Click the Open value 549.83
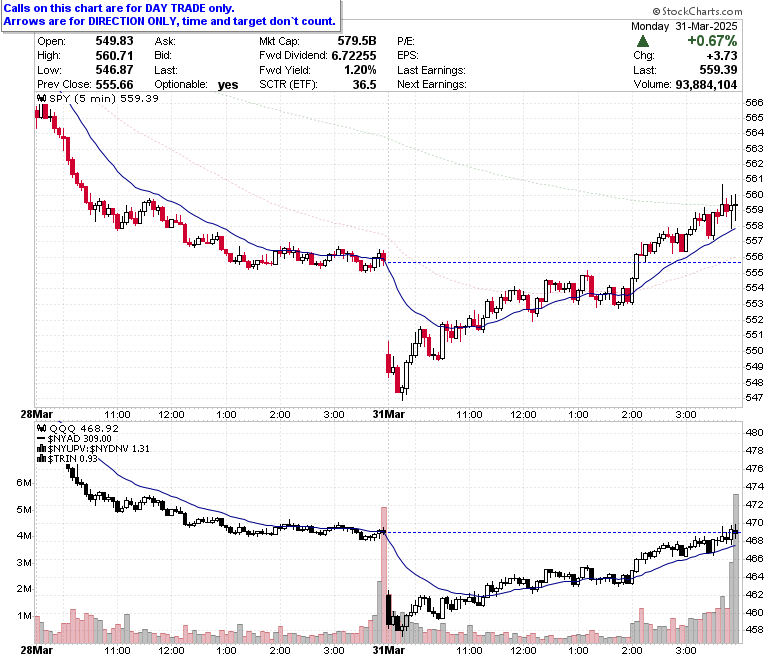 [x=114, y=41]
